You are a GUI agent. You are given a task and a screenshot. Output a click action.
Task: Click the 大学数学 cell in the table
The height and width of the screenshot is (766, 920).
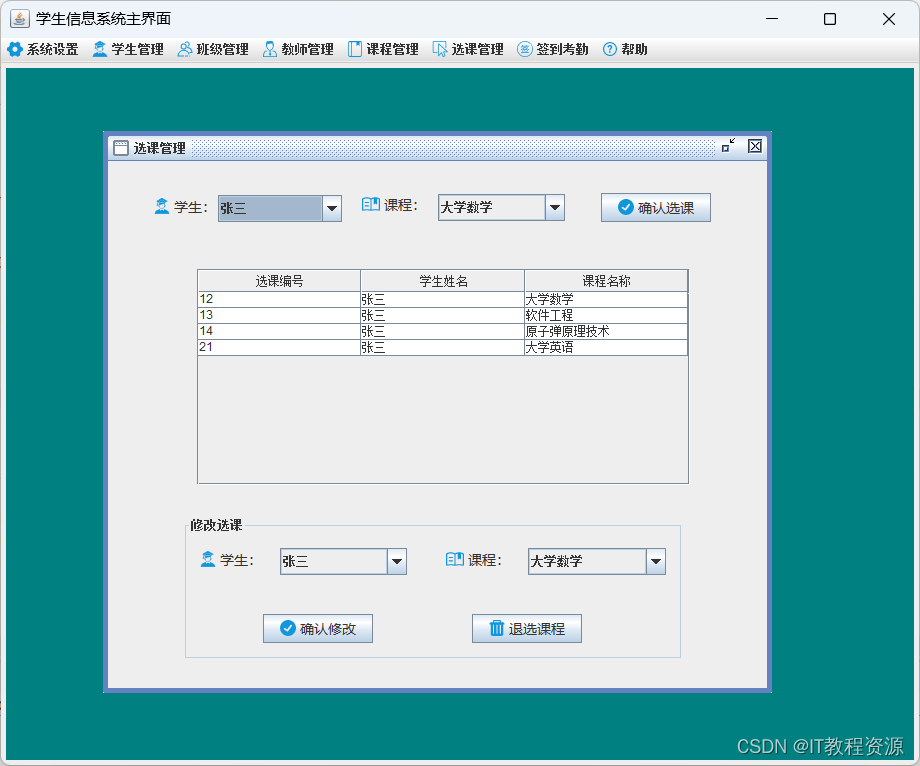(606, 300)
